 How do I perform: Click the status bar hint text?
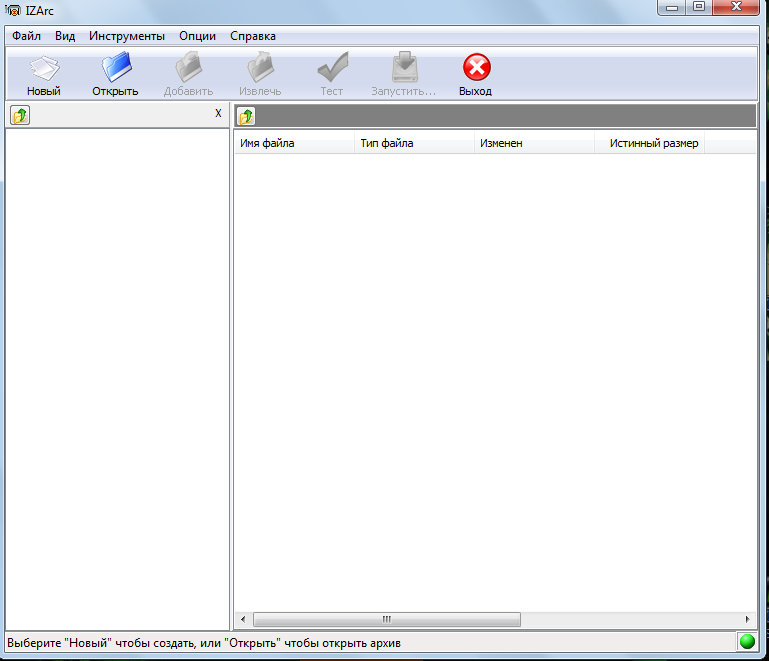pos(204,643)
